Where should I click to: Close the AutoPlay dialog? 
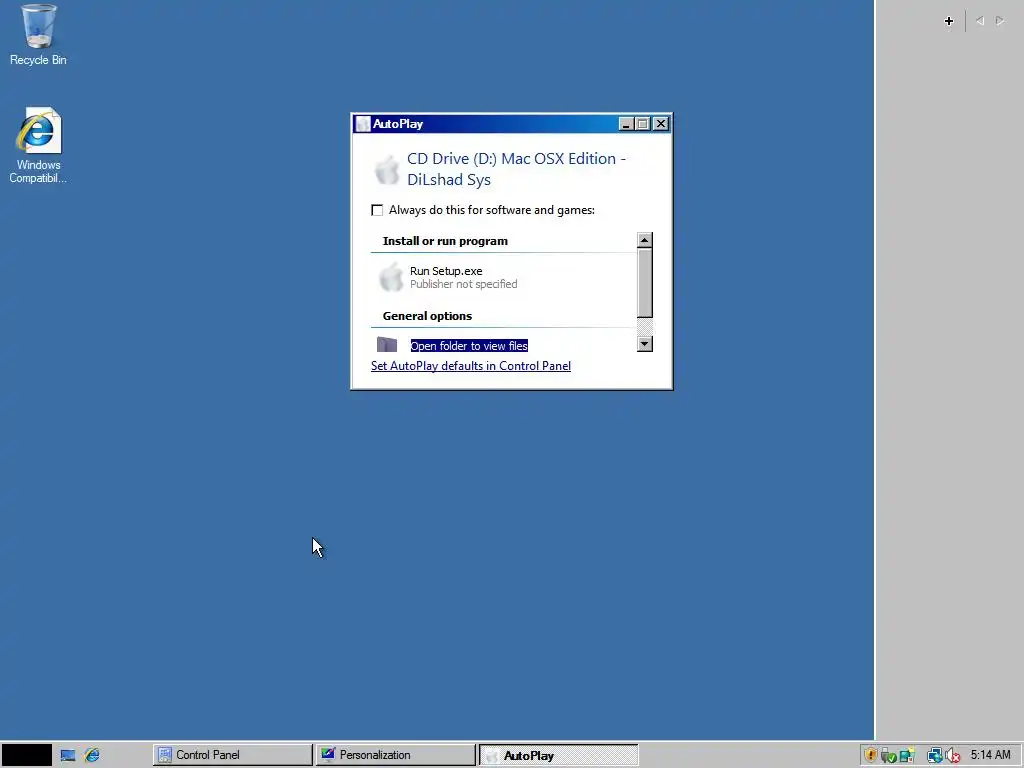(661, 124)
